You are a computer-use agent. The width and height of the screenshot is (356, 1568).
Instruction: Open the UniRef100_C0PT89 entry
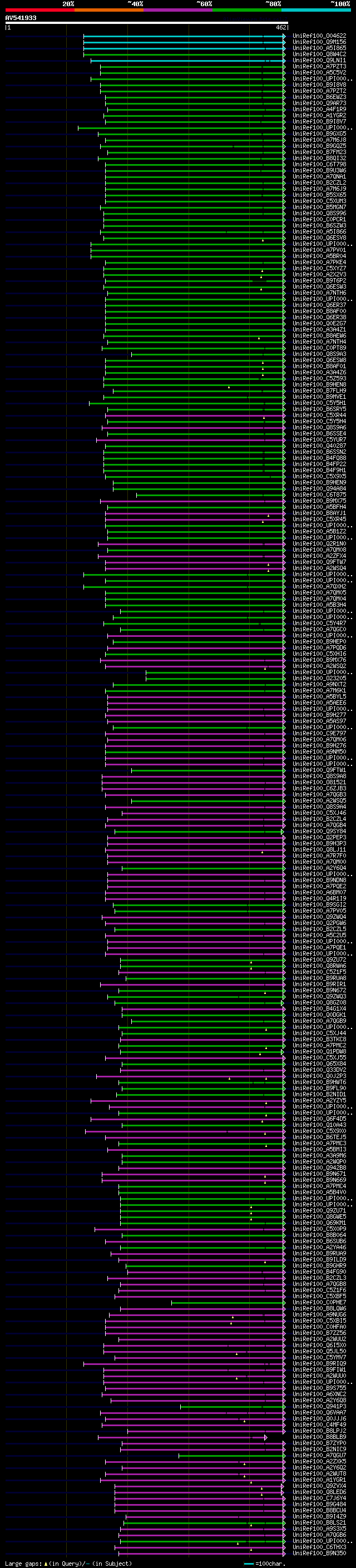[x=319, y=348]
